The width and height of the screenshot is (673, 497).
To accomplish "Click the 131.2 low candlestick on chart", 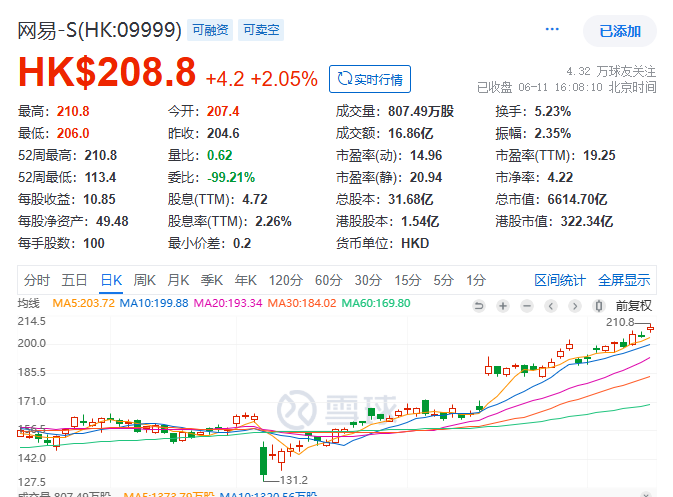I will [264, 461].
